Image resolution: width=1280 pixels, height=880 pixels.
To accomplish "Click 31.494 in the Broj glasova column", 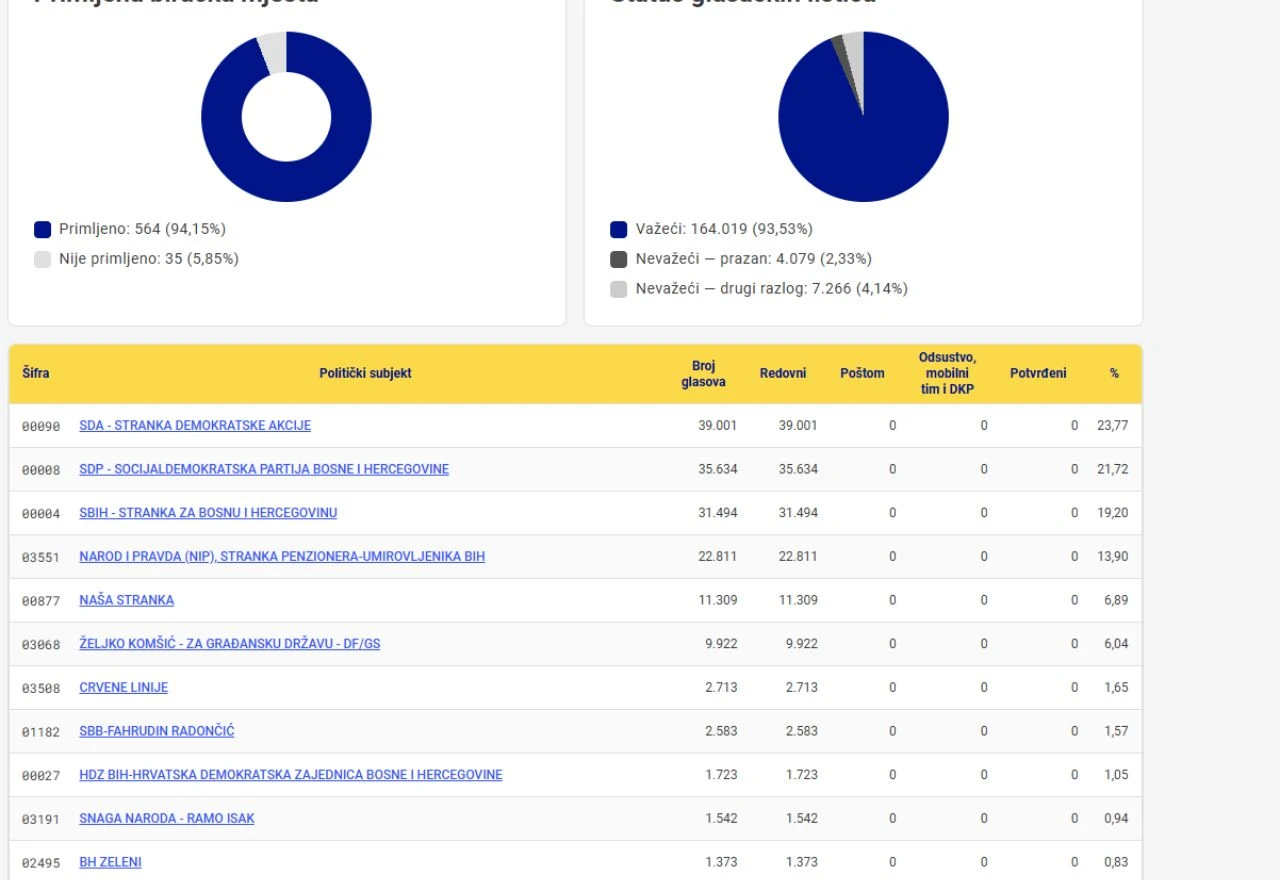I will 718,513.
